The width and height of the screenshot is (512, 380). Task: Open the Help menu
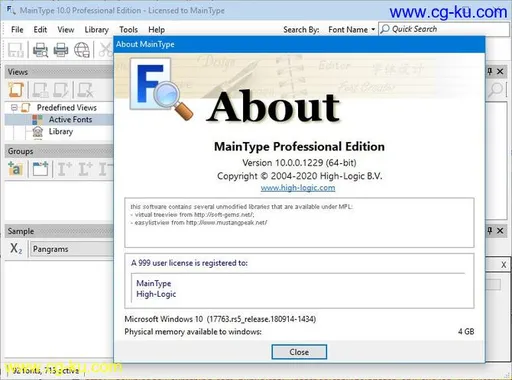156,30
